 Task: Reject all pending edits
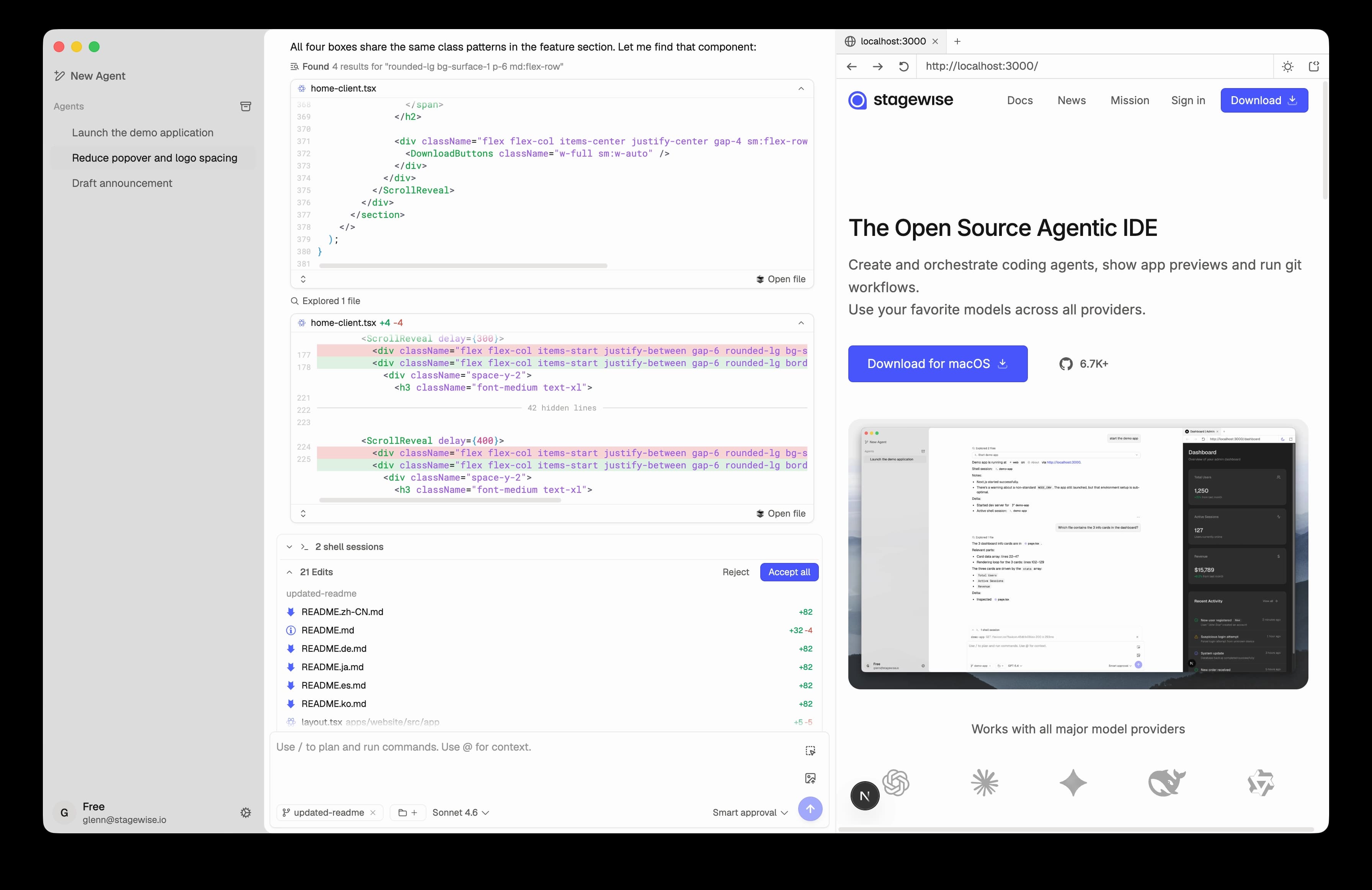tap(736, 572)
